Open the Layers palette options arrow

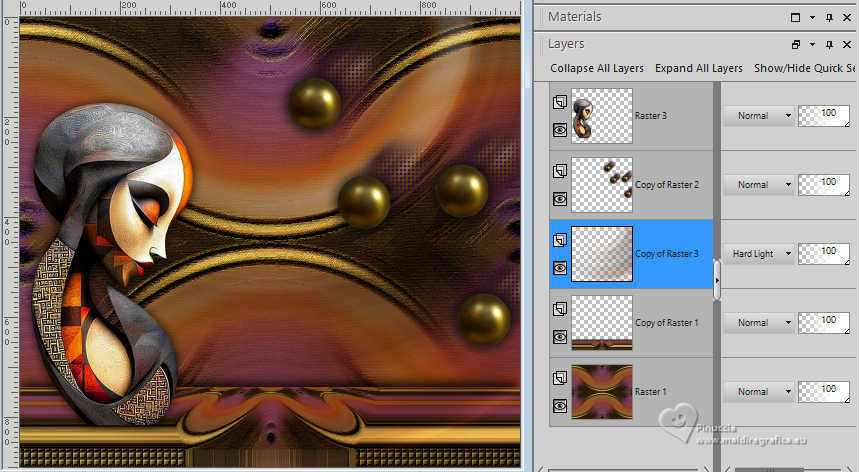[812, 44]
